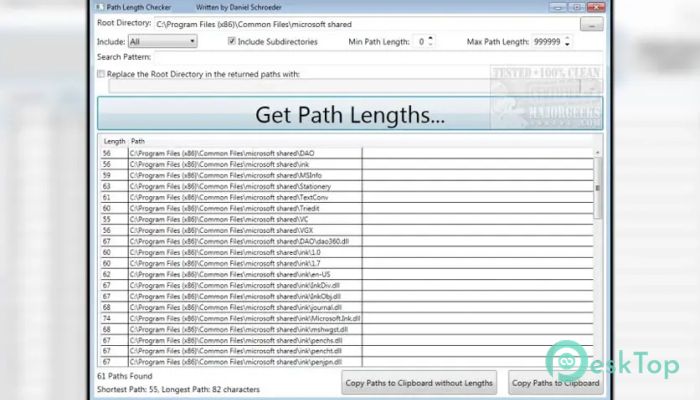Image resolution: width=700 pixels, height=400 pixels.
Task: Minimize the Path Length Checker window
Action: 557,7
